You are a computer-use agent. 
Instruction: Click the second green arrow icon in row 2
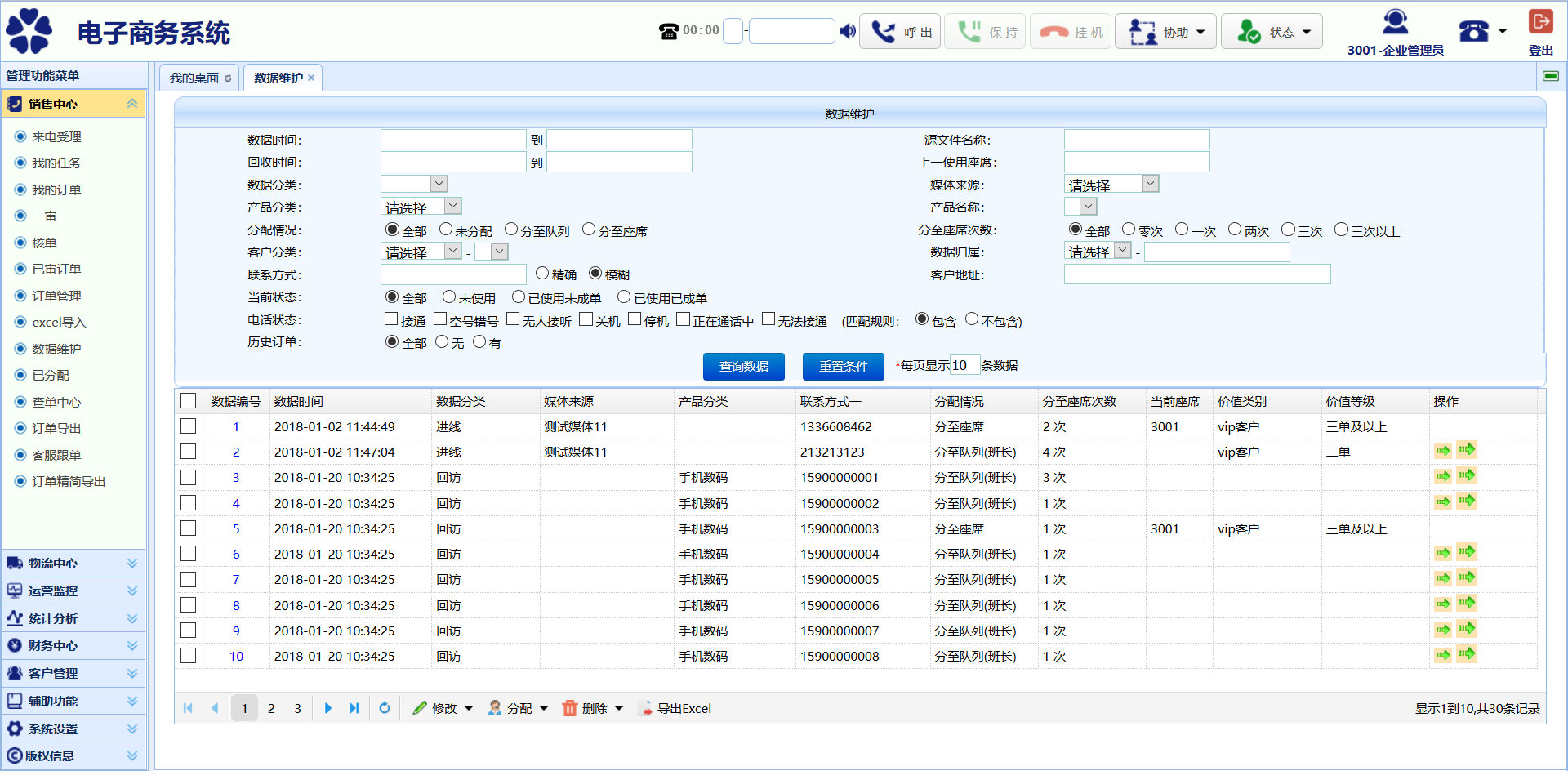[x=1467, y=449]
